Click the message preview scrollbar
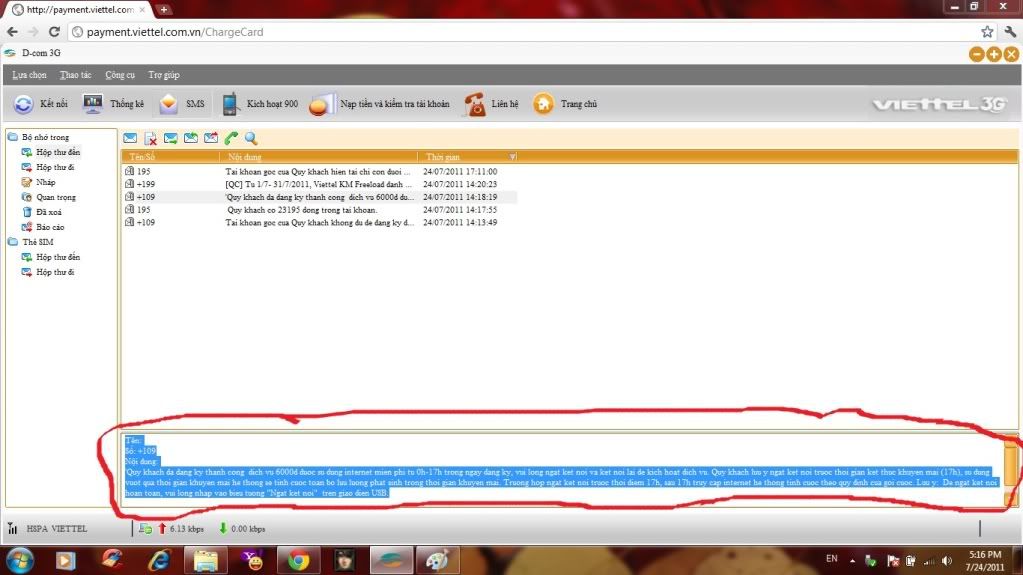Viewport: 1023px width, 575px height. [1011, 465]
